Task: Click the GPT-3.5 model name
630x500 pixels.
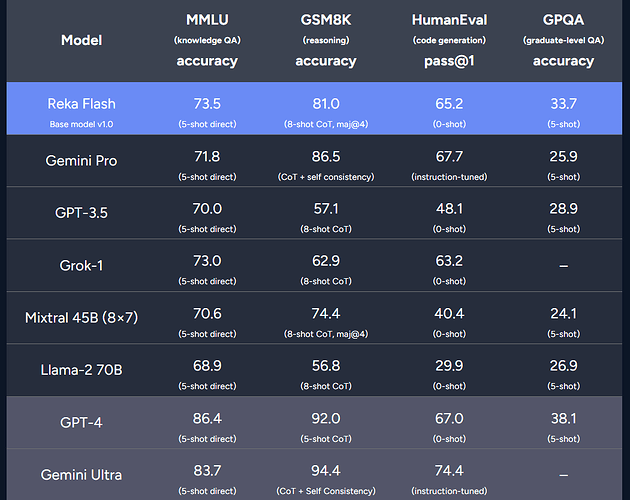Action: click(x=82, y=213)
